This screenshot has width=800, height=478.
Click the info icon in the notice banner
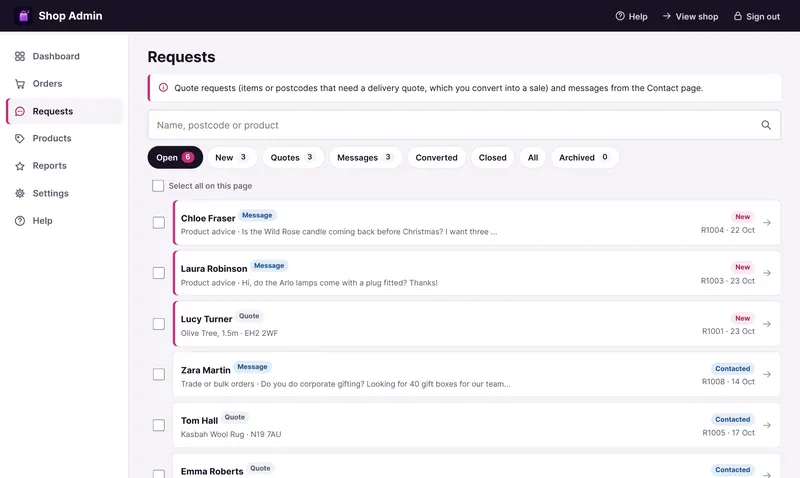pos(163,88)
